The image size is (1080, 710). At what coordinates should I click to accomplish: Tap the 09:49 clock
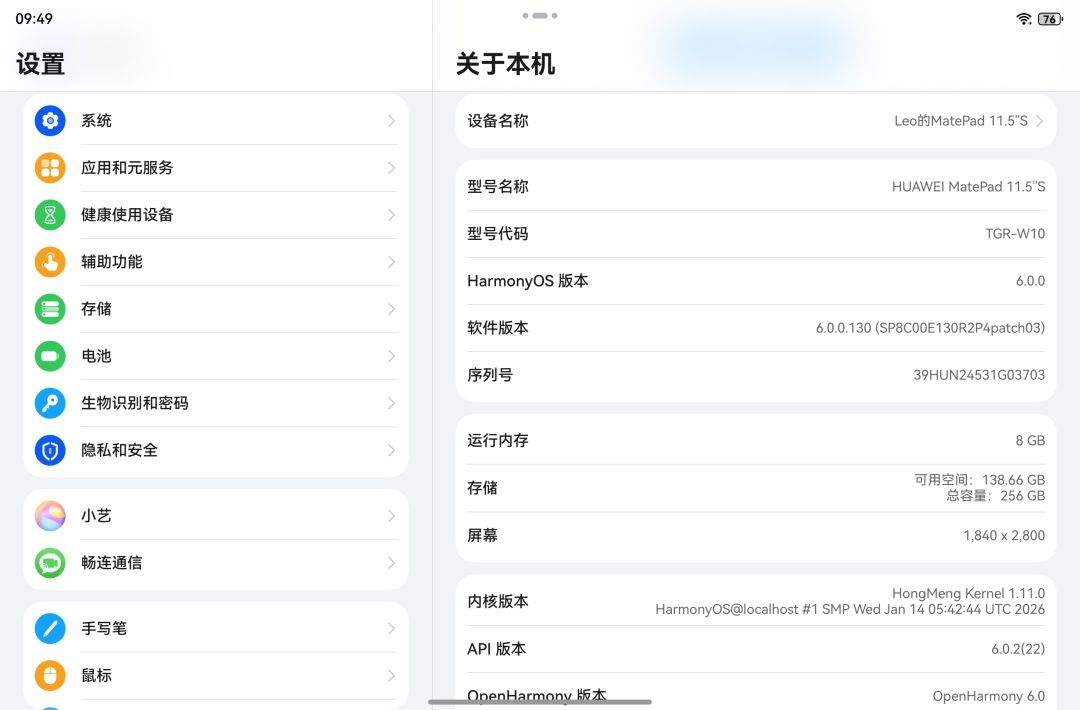click(x=34, y=19)
